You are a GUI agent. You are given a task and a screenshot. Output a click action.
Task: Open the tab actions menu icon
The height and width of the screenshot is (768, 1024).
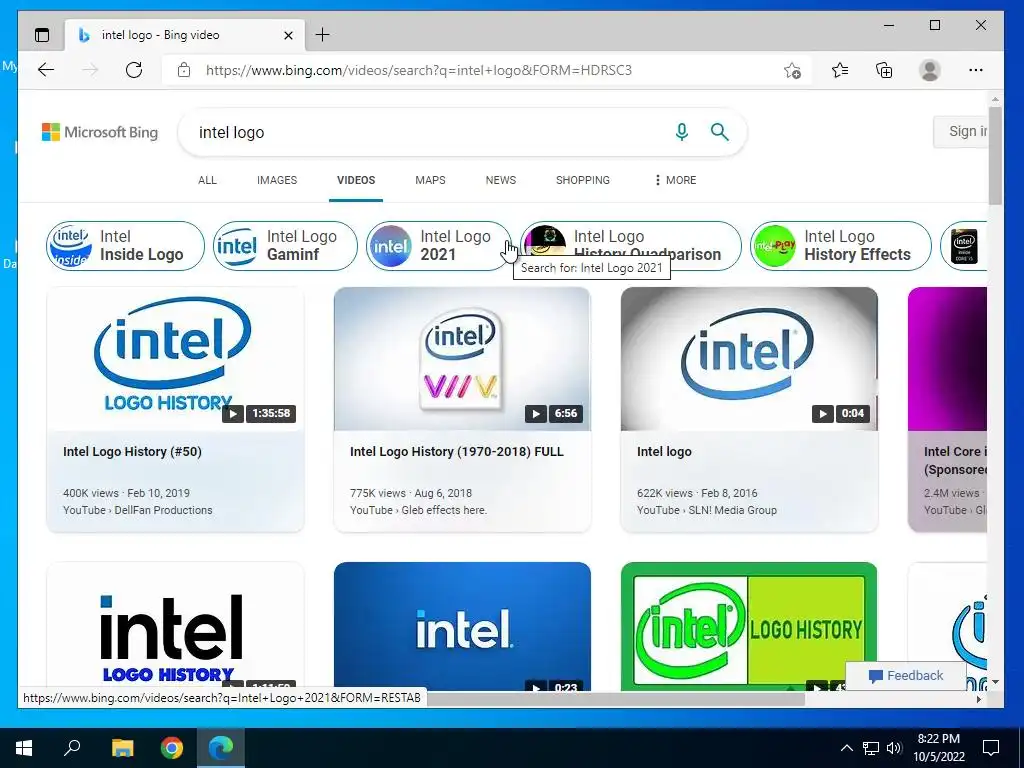[42, 35]
